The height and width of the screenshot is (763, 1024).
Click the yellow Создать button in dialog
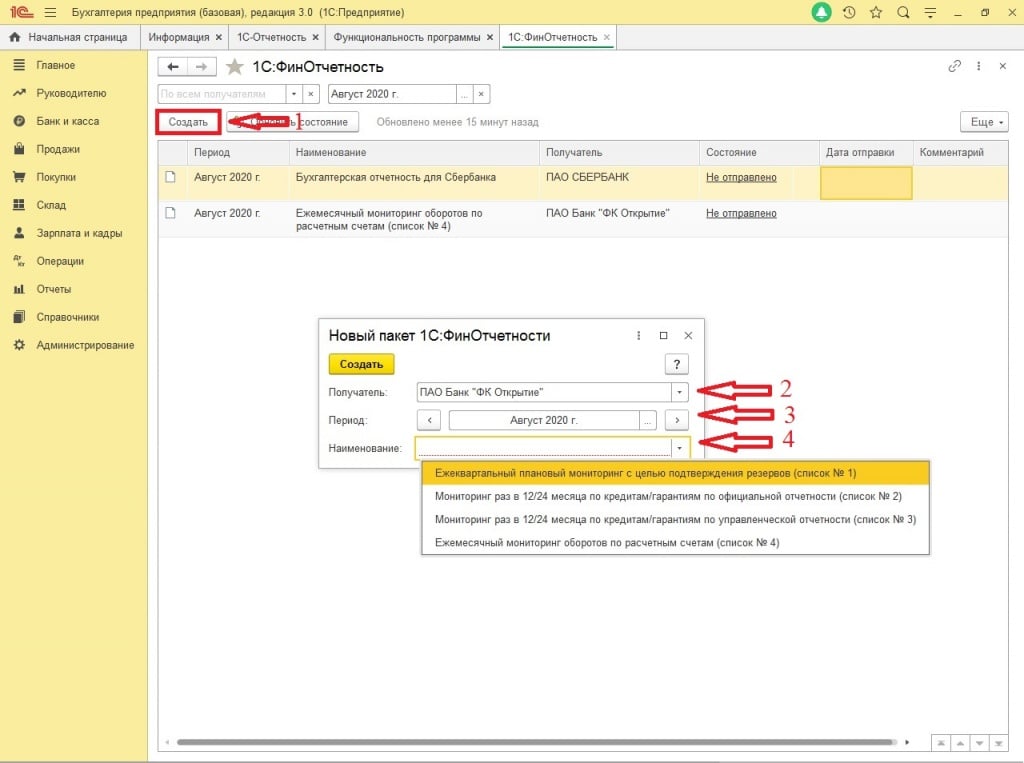pyautogui.click(x=361, y=364)
